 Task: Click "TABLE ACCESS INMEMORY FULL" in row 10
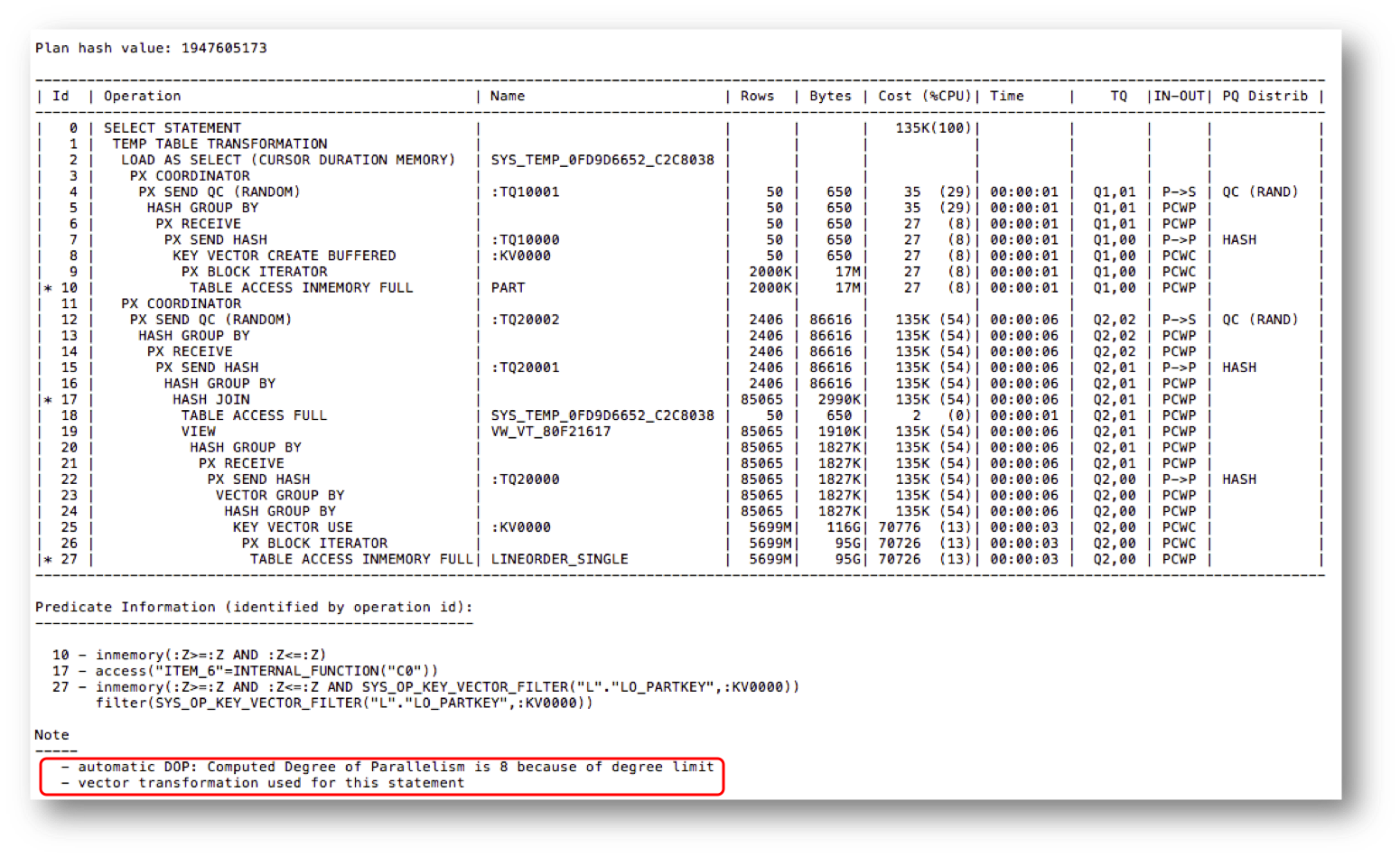coord(301,287)
